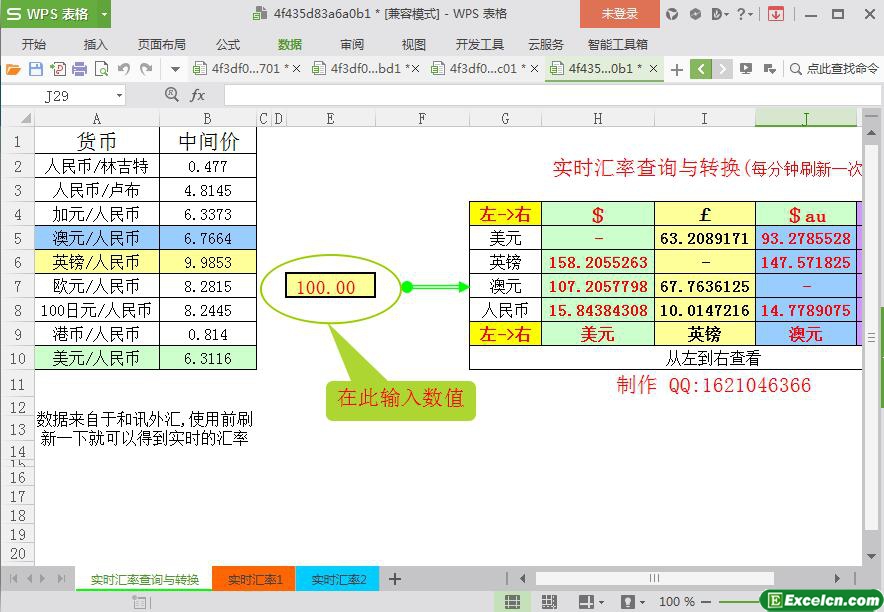Click the vertical scrollbar up arrow
Image resolution: width=884 pixels, height=612 pixels.
point(872,133)
